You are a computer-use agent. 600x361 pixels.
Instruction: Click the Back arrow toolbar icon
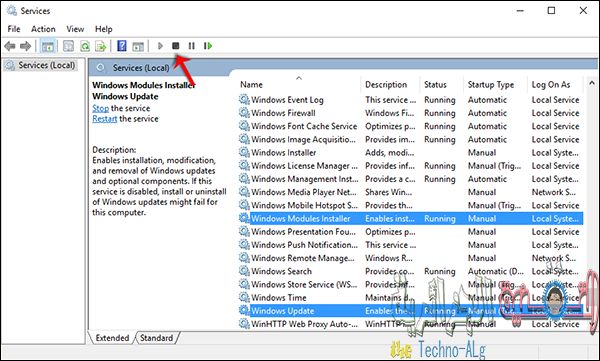(10, 46)
